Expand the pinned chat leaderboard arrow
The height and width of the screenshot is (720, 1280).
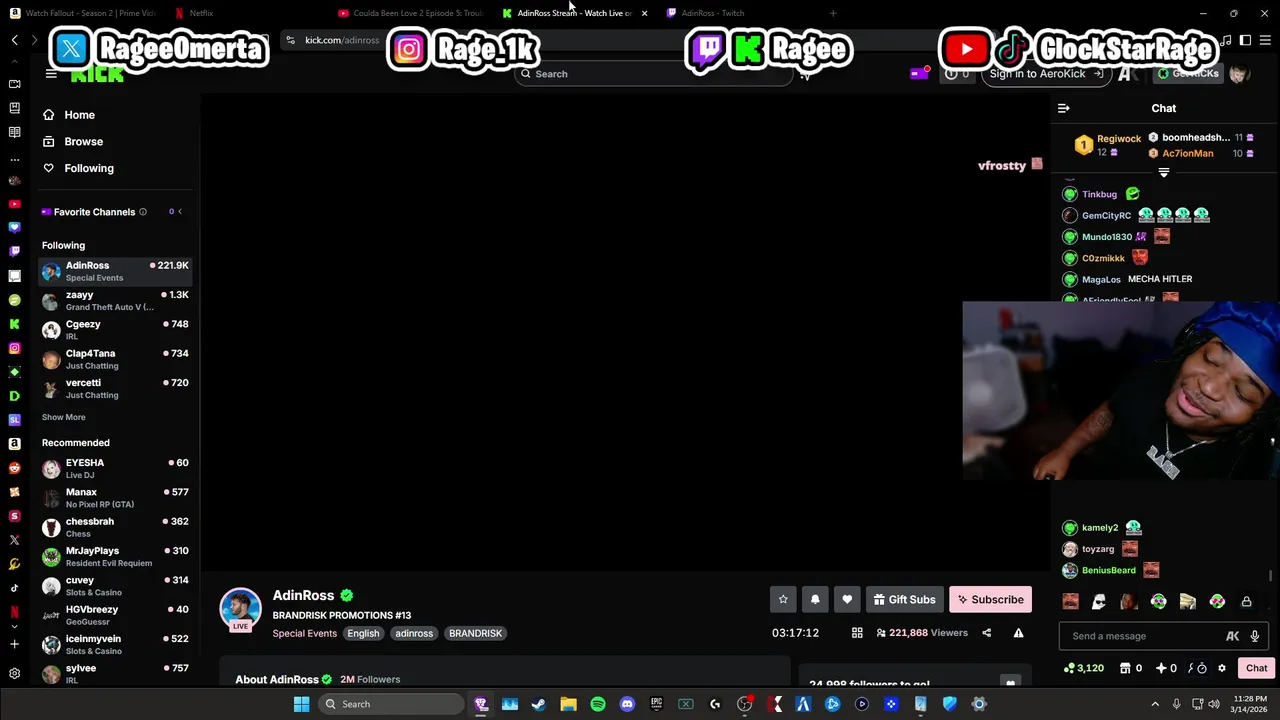pos(1163,173)
